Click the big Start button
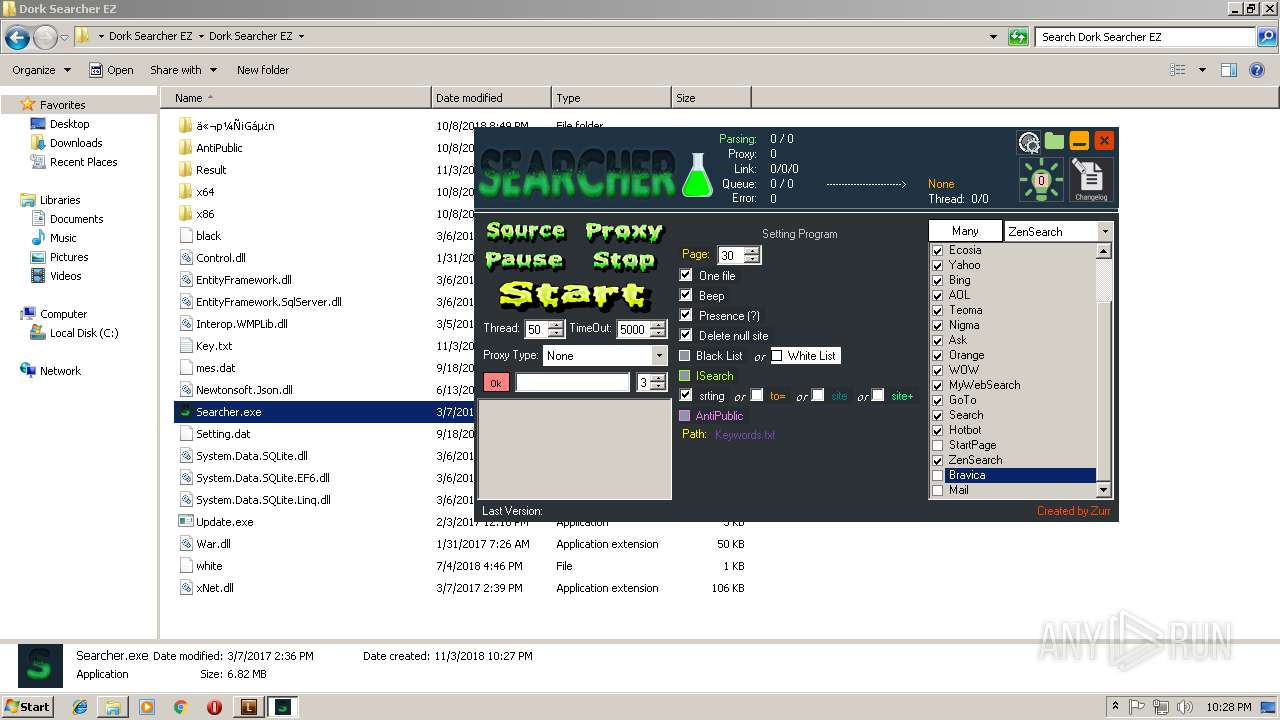This screenshot has height=720, width=1280. click(x=574, y=295)
